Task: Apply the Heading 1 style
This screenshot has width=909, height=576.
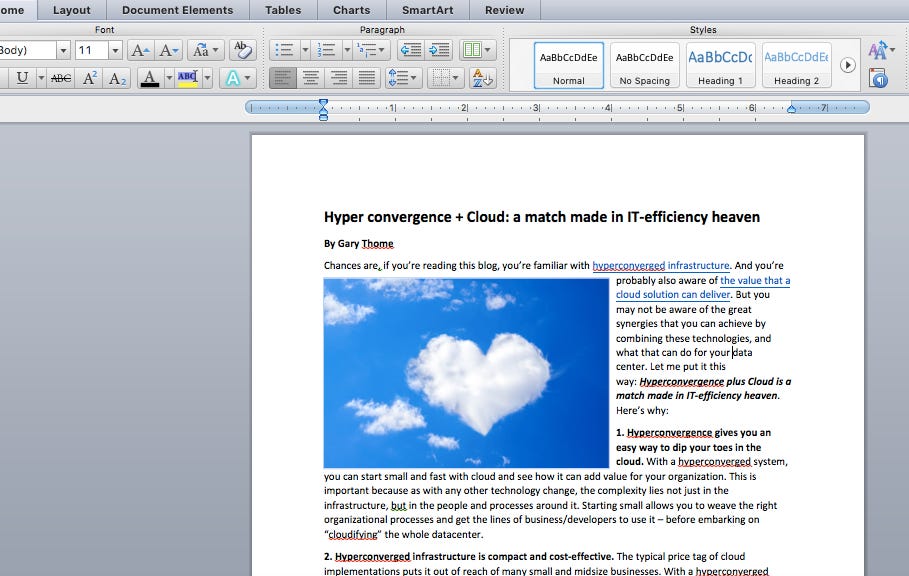Action: point(719,63)
